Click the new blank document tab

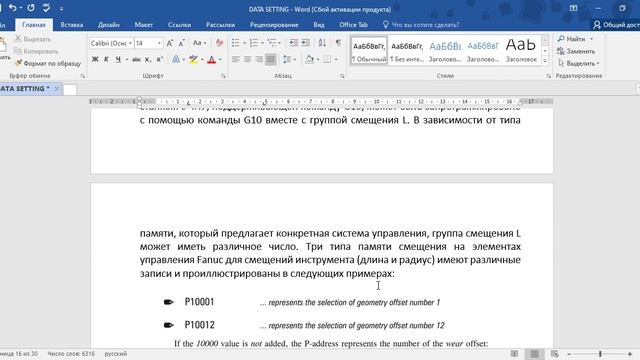click(70, 89)
